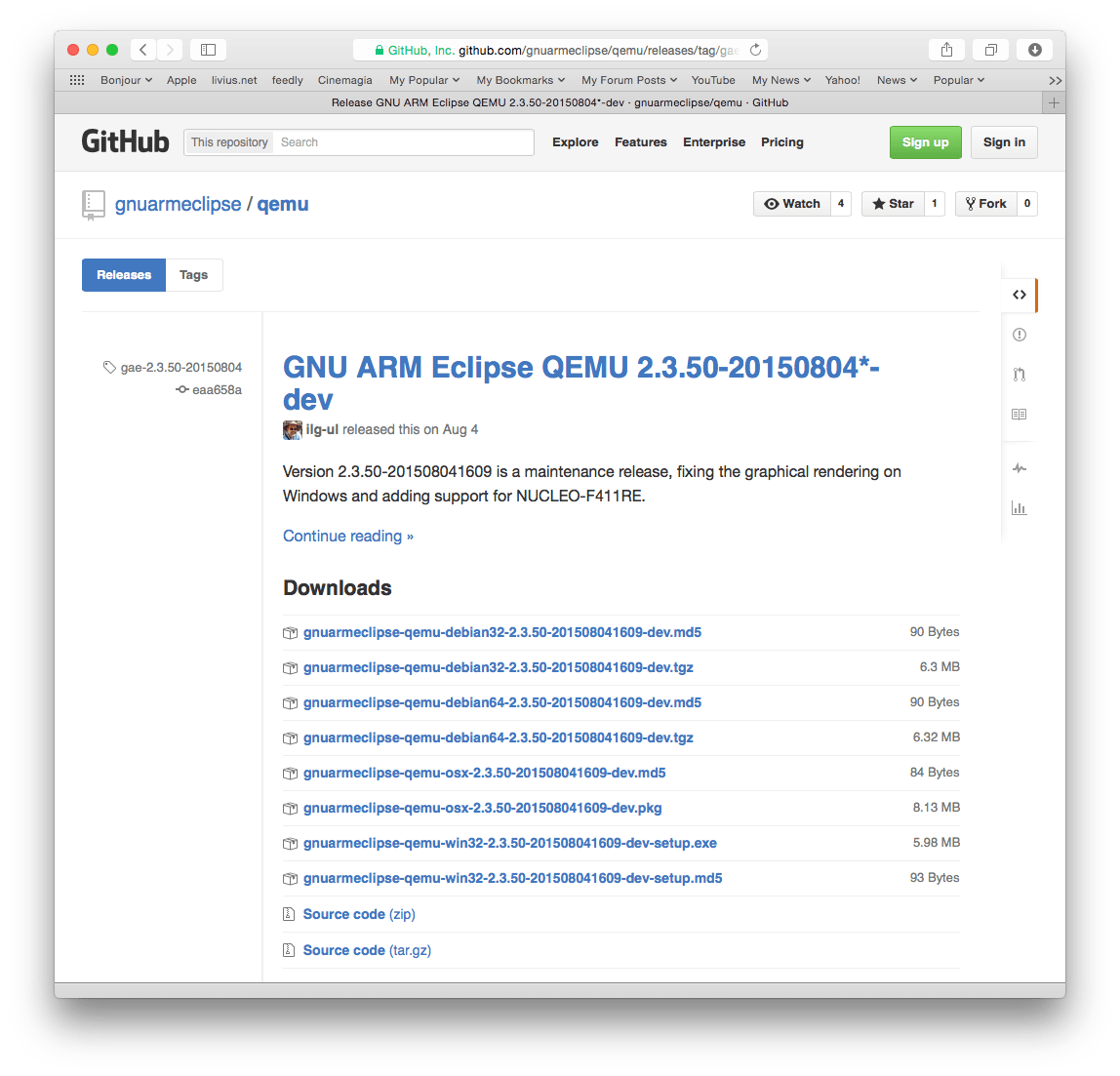Open the Wiki book icon in sidebar
This screenshot has height=1076, width=1120.
1019,414
